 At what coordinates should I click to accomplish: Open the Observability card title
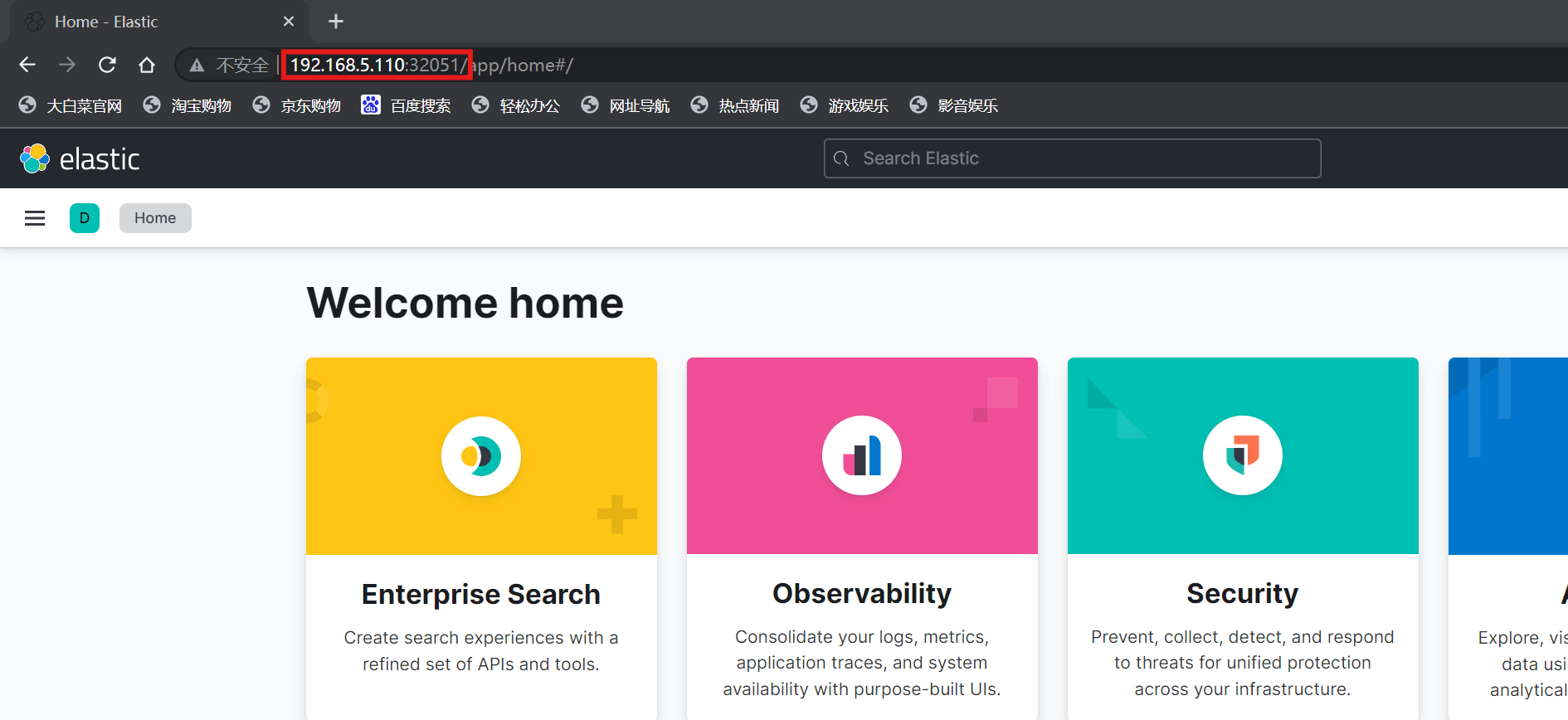tap(862, 594)
